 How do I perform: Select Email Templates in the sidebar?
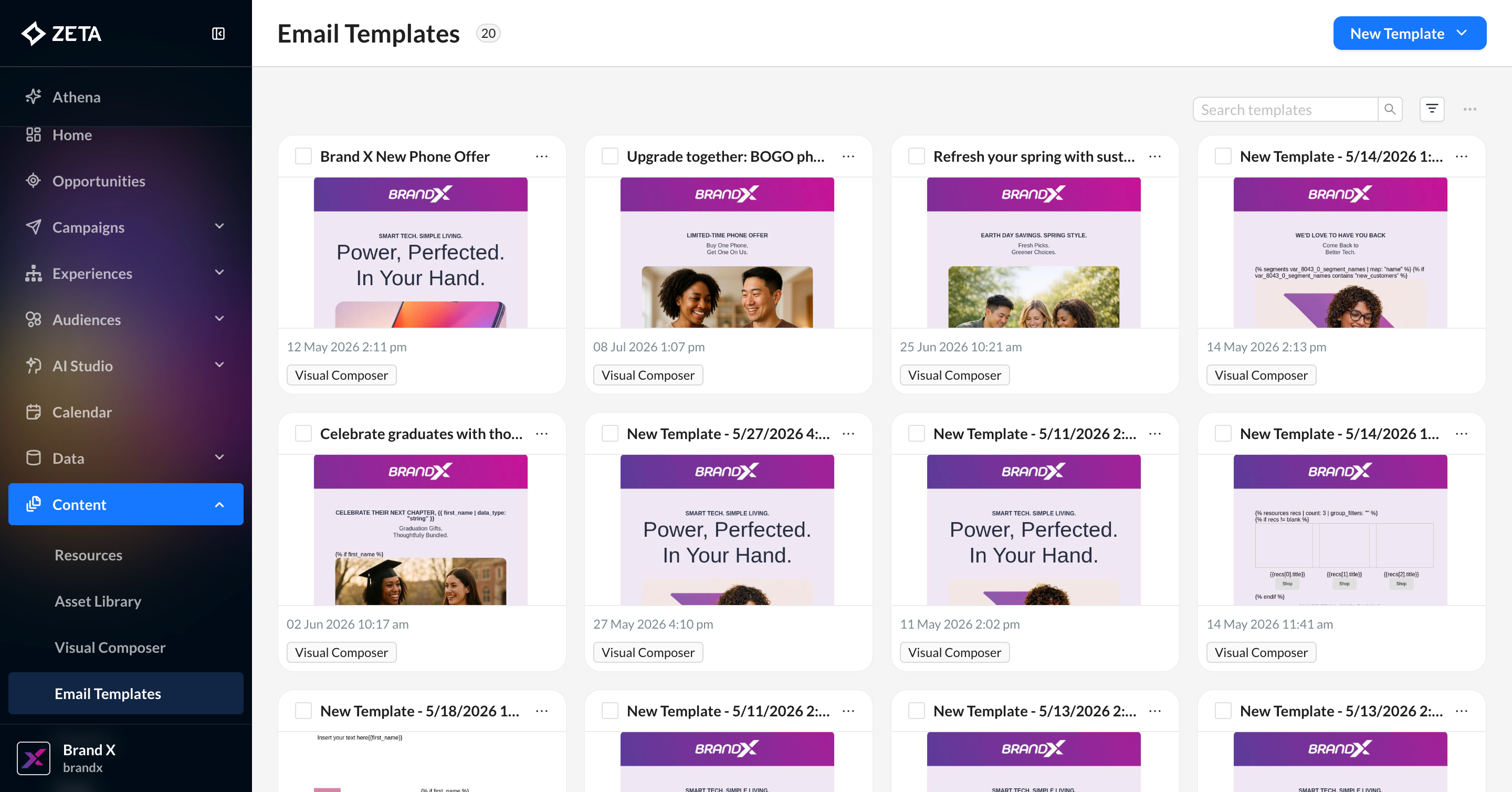[125, 693]
